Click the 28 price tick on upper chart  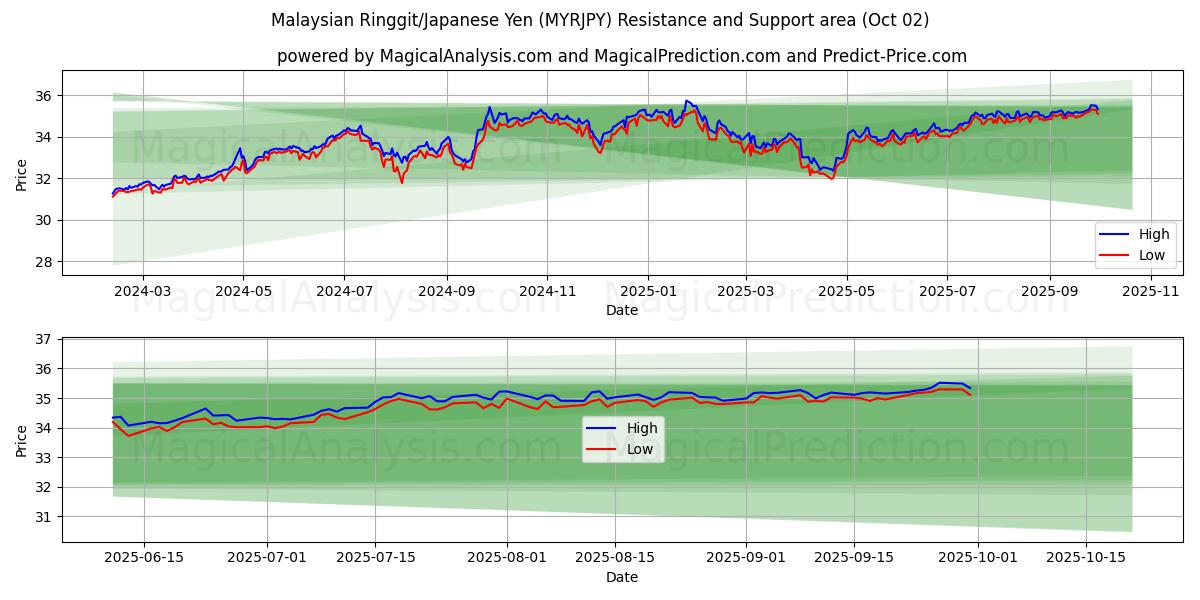pos(45,262)
